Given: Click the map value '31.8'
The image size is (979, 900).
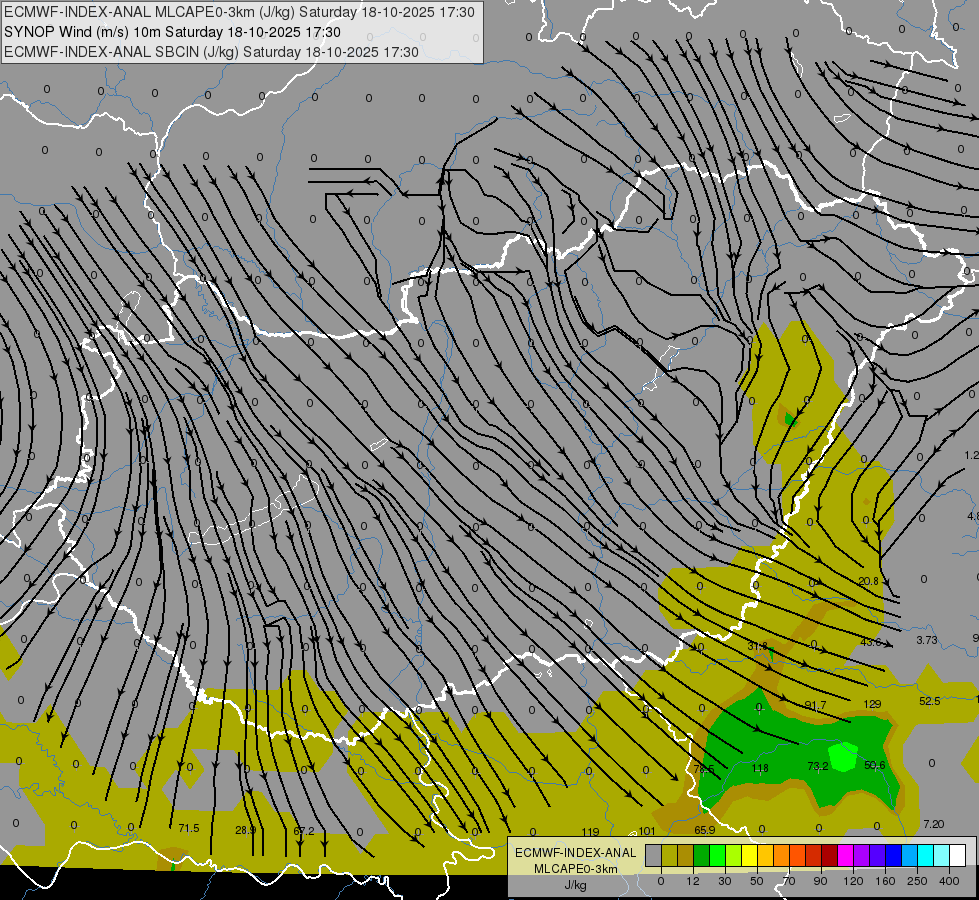Looking at the screenshot, I should click(x=757, y=646).
